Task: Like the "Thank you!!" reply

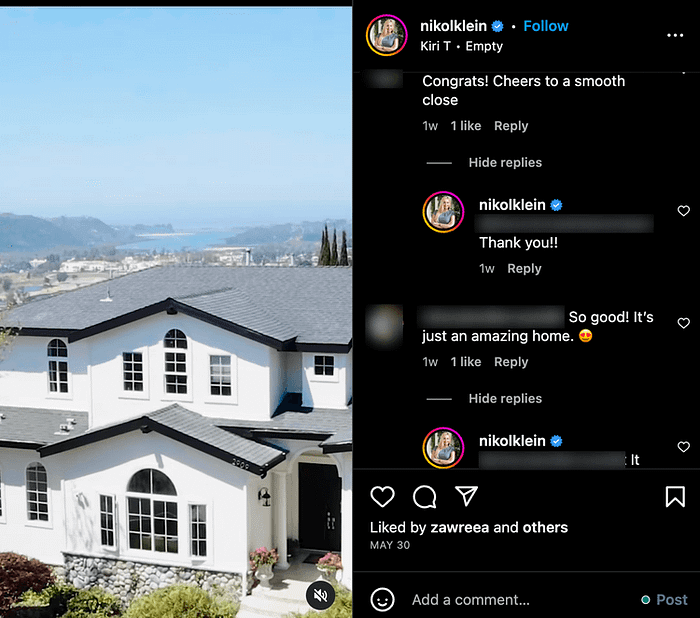Action: pyautogui.click(x=683, y=210)
